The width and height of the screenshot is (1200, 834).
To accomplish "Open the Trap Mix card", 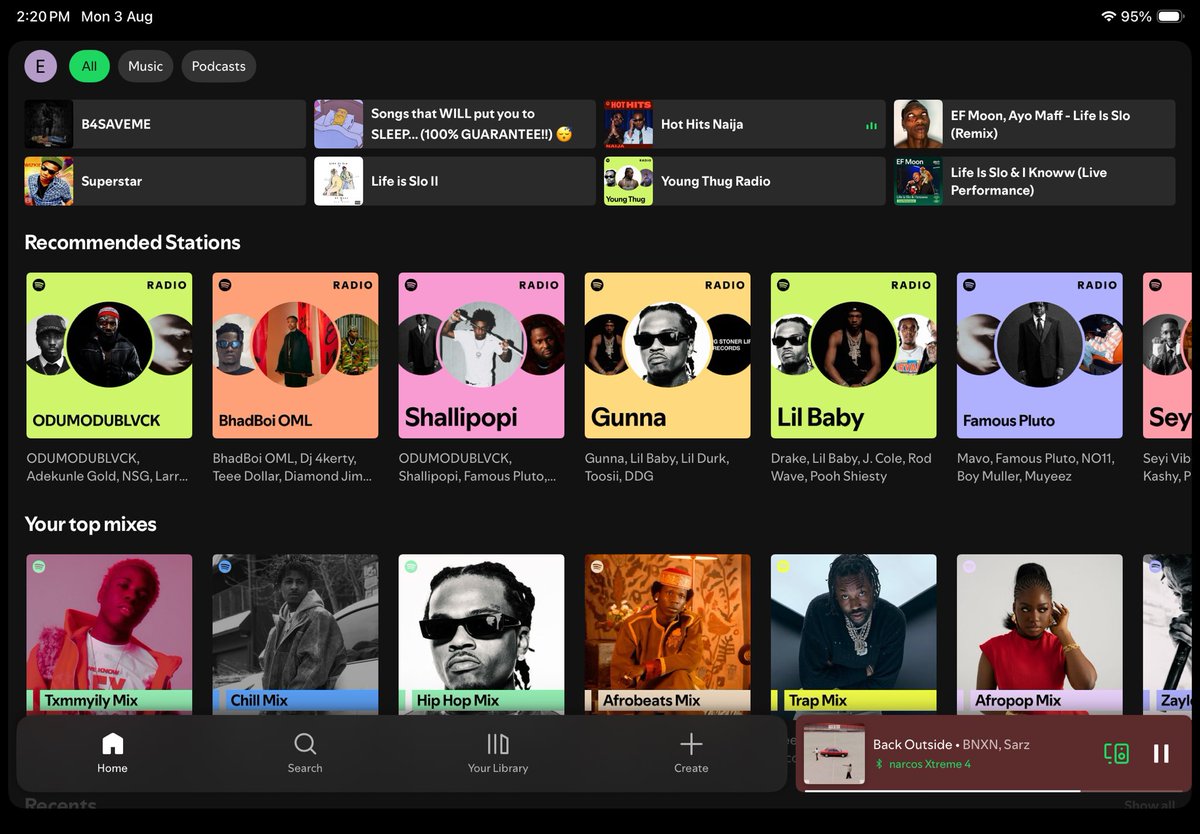I will (x=853, y=633).
